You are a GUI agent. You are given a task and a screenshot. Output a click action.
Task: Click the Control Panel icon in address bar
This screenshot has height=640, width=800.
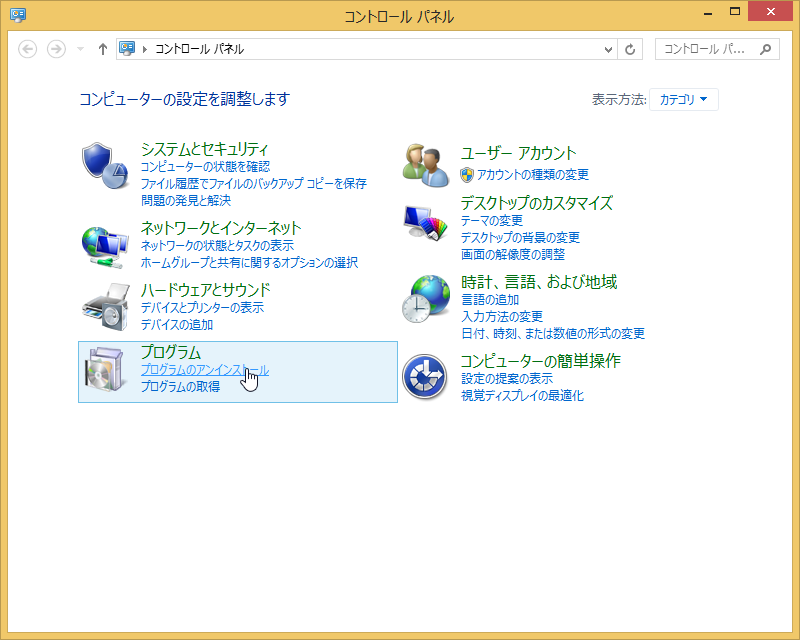[127, 48]
